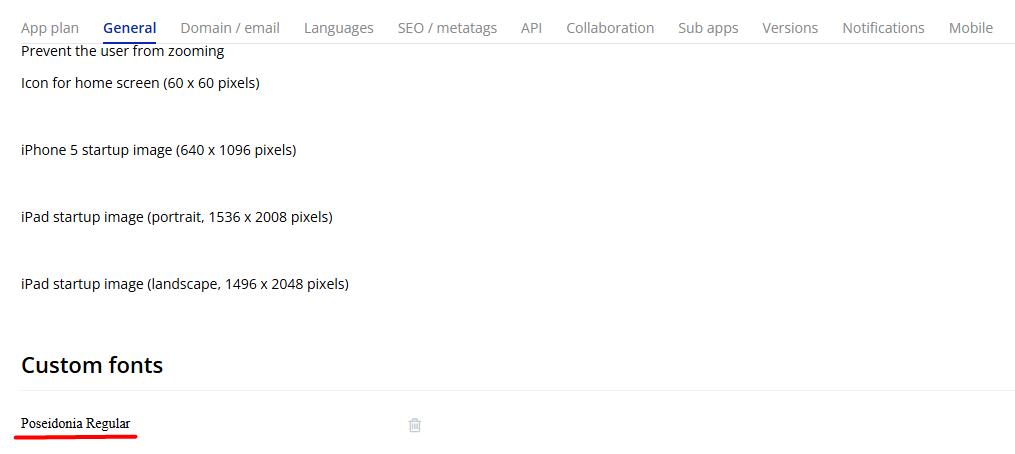Select the General tab
This screenshot has width=1015, height=454.
click(130, 28)
